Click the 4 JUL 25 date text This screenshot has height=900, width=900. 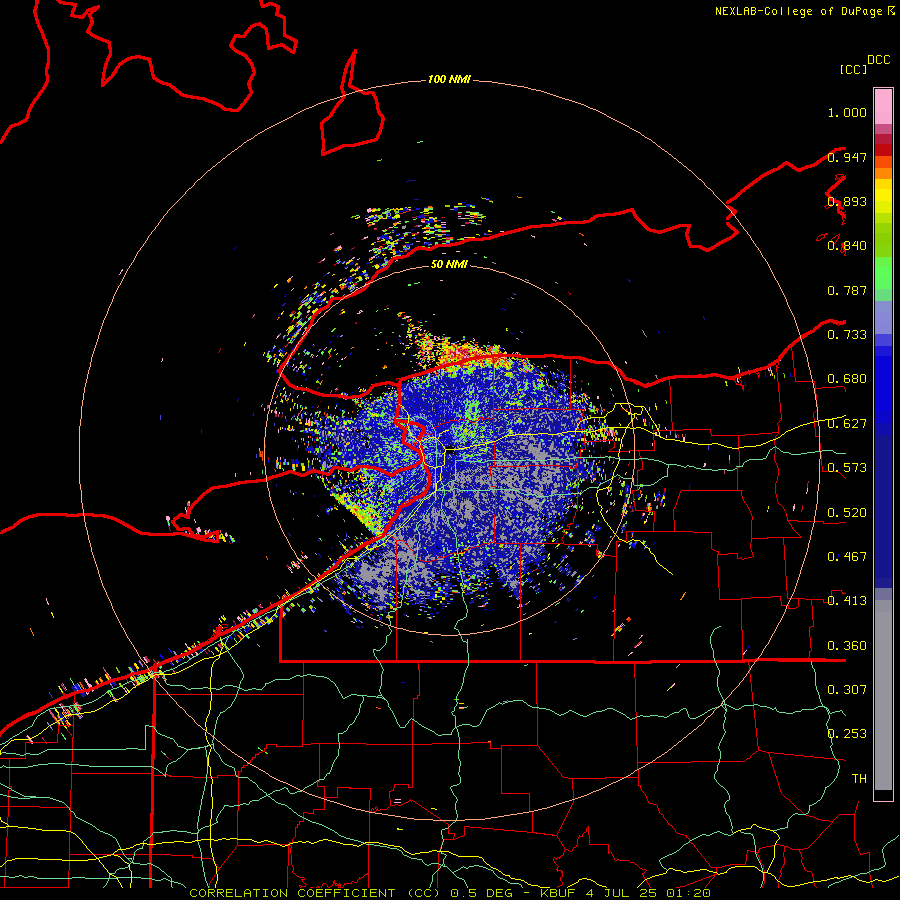620,893
